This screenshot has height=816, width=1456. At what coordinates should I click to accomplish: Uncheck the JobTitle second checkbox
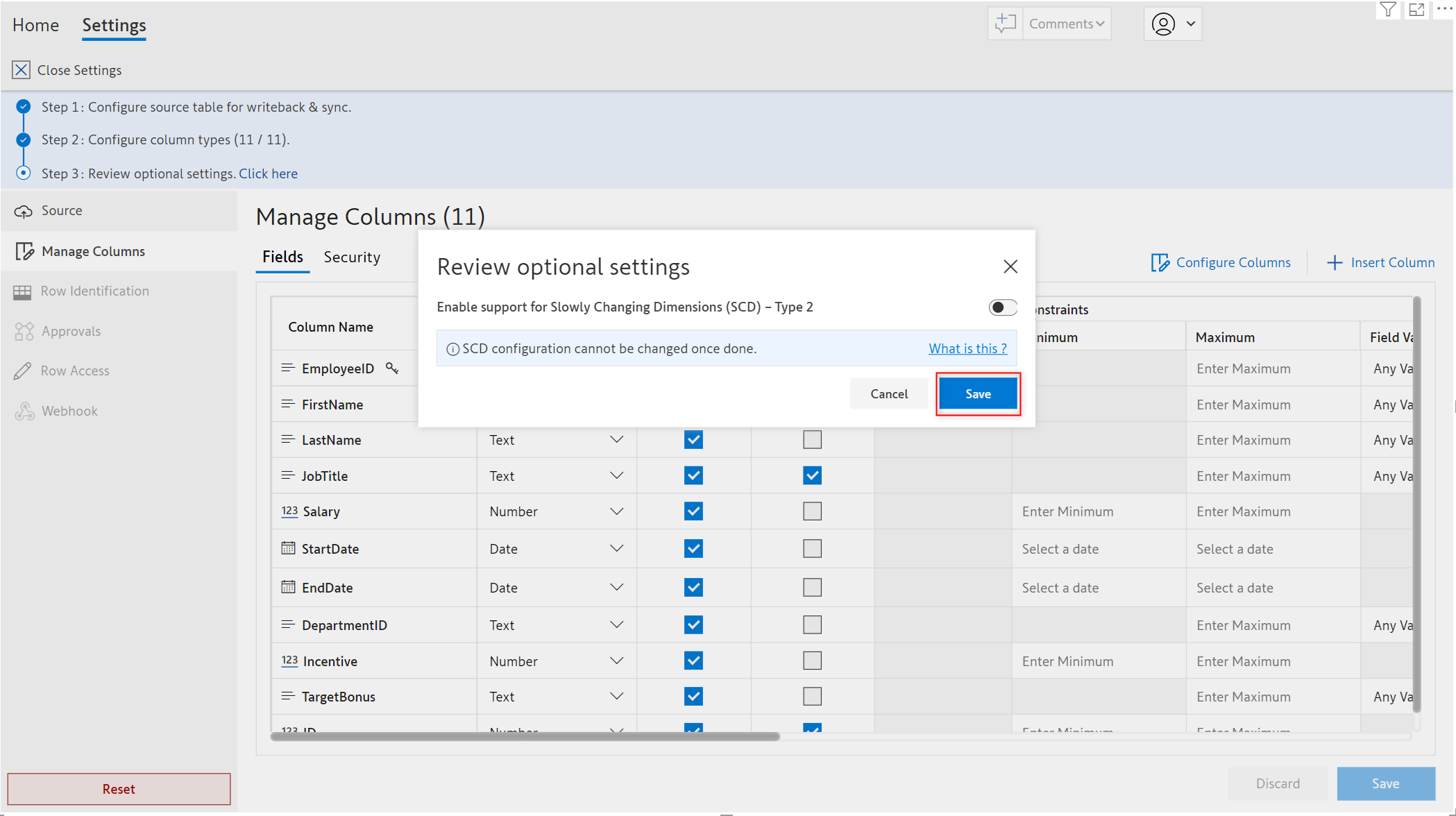(812, 476)
